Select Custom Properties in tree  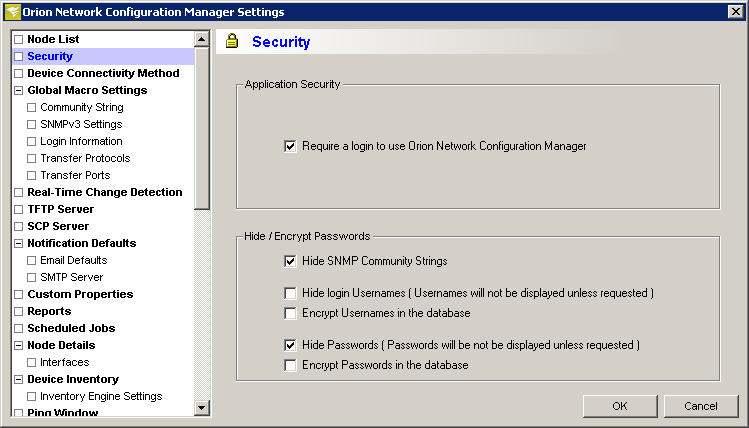[80, 294]
